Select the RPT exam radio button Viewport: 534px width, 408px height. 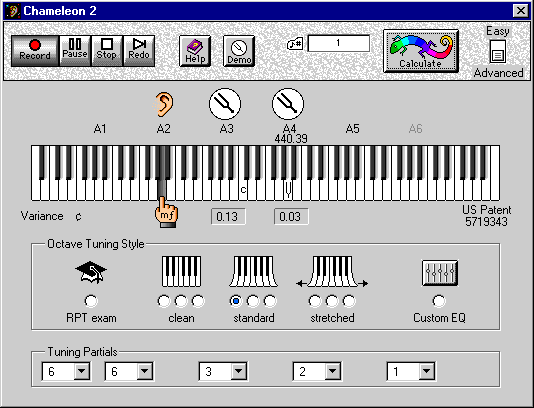tap(91, 301)
